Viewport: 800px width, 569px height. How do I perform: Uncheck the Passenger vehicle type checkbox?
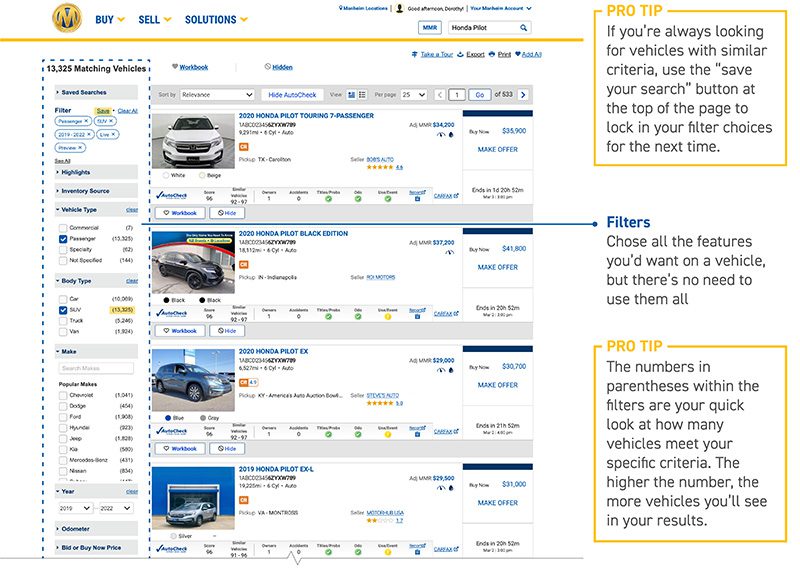tap(63, 239)
